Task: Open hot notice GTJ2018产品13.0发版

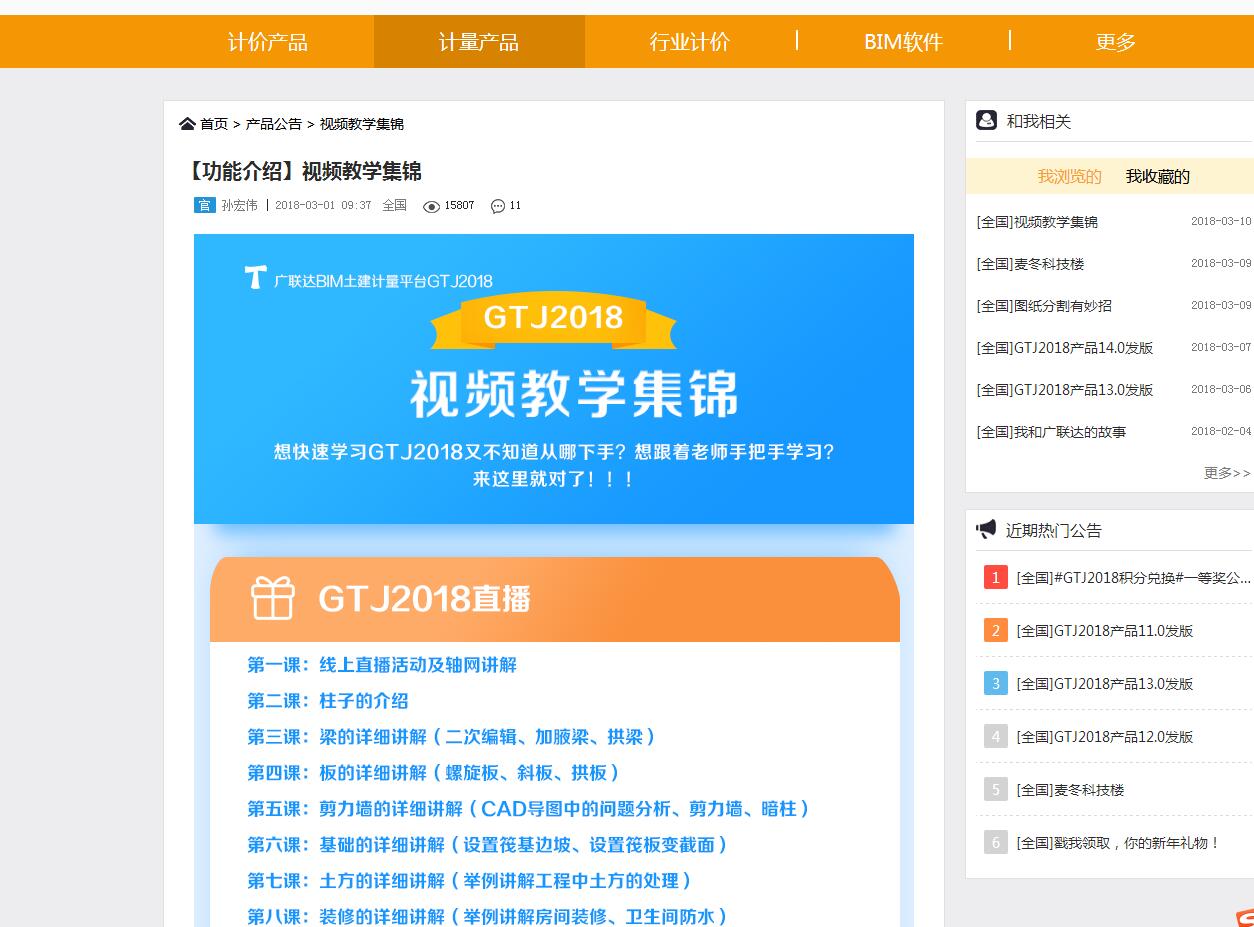Action: tap(1105, 683)
